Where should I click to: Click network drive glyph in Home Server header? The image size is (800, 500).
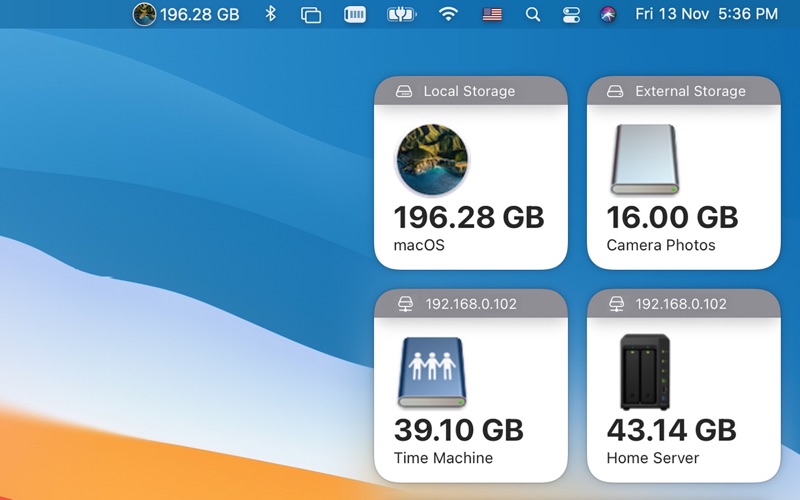coord(616,304)
